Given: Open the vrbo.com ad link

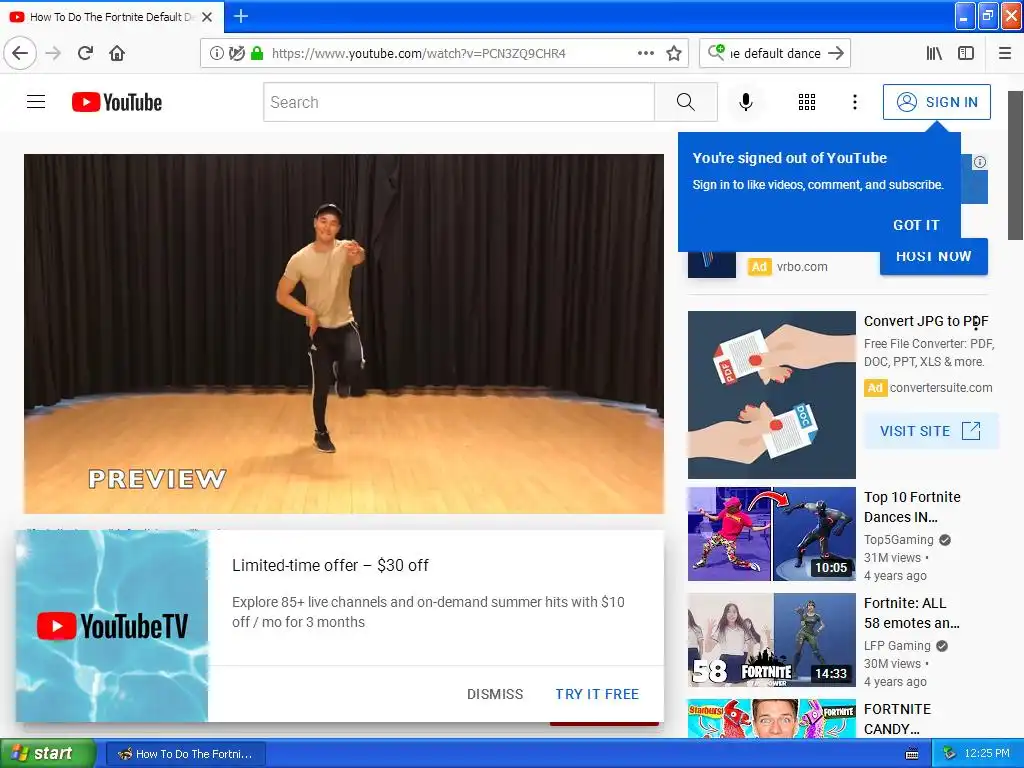Looking at the screenshot, I should pos(802,266).
